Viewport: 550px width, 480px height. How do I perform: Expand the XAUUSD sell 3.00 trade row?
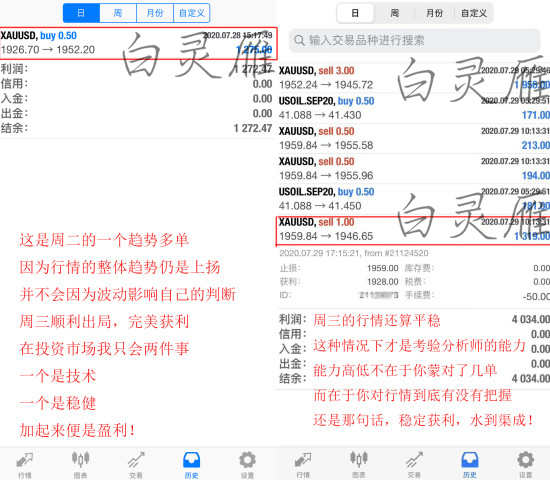(414, 78)
